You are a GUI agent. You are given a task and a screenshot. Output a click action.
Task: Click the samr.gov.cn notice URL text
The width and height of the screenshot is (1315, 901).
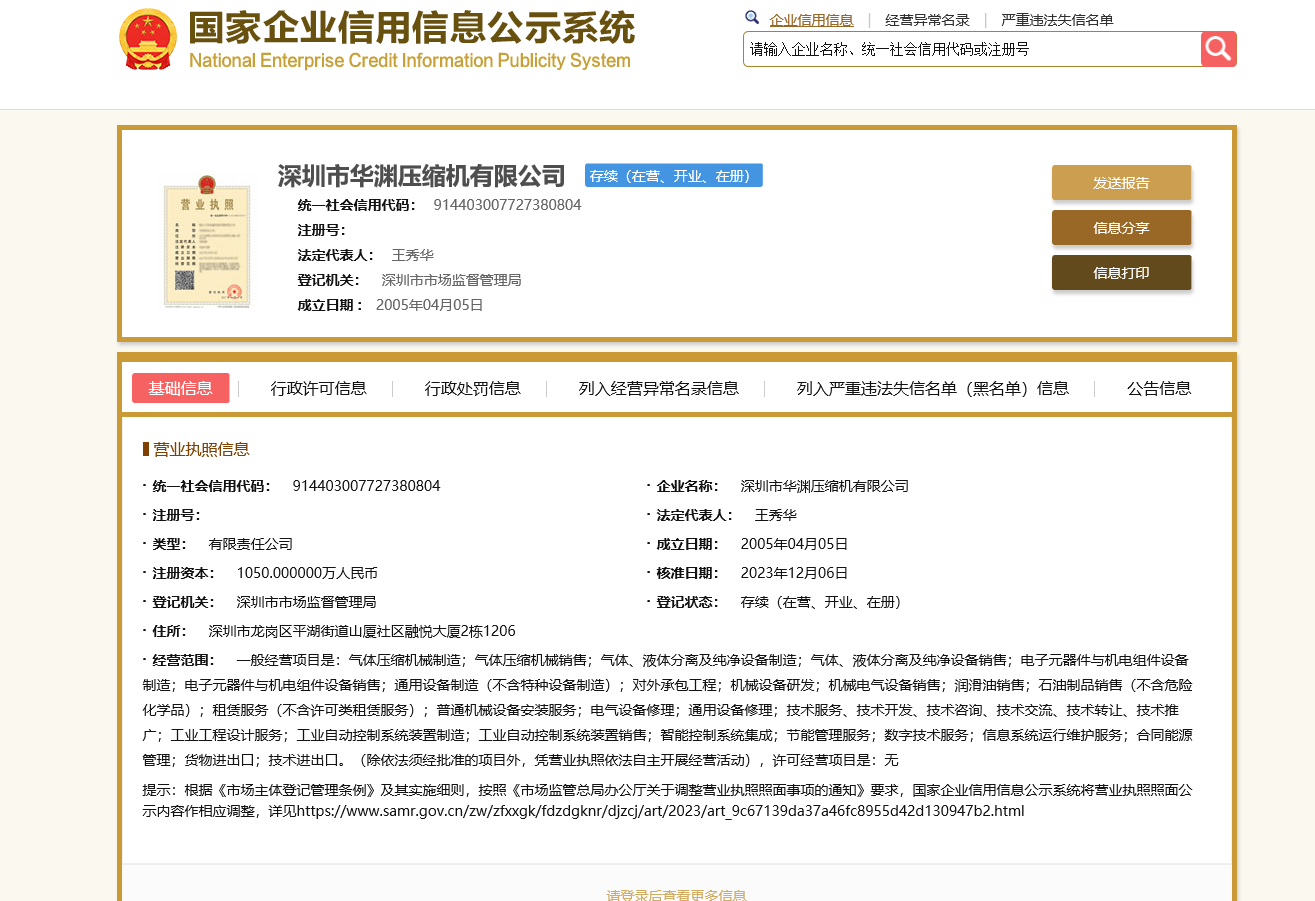point(660,811)
